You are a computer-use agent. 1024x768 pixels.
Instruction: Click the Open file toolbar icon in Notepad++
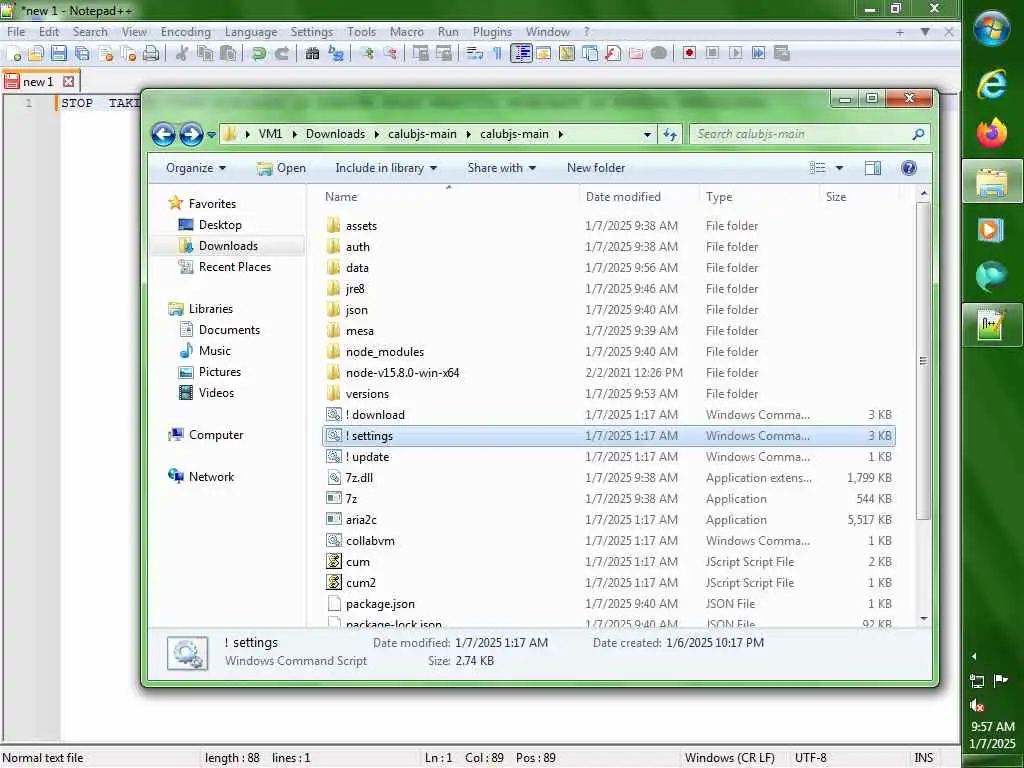pos(36,54)
